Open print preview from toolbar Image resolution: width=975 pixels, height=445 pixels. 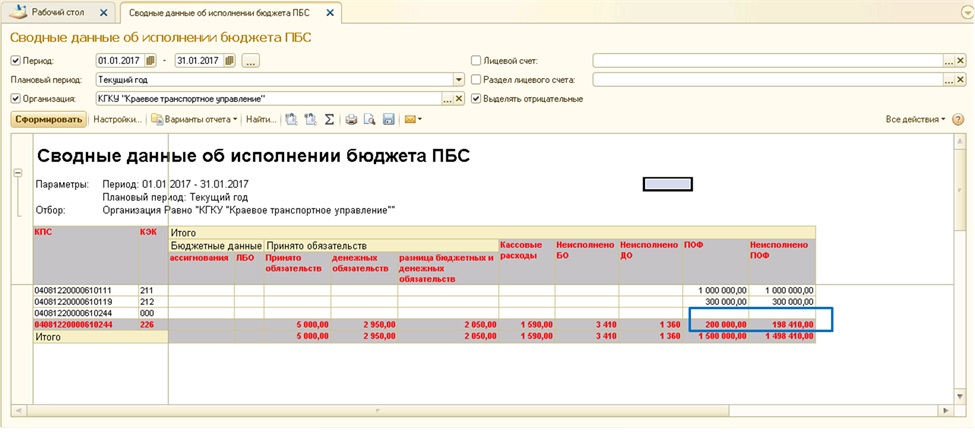[369, 119]
